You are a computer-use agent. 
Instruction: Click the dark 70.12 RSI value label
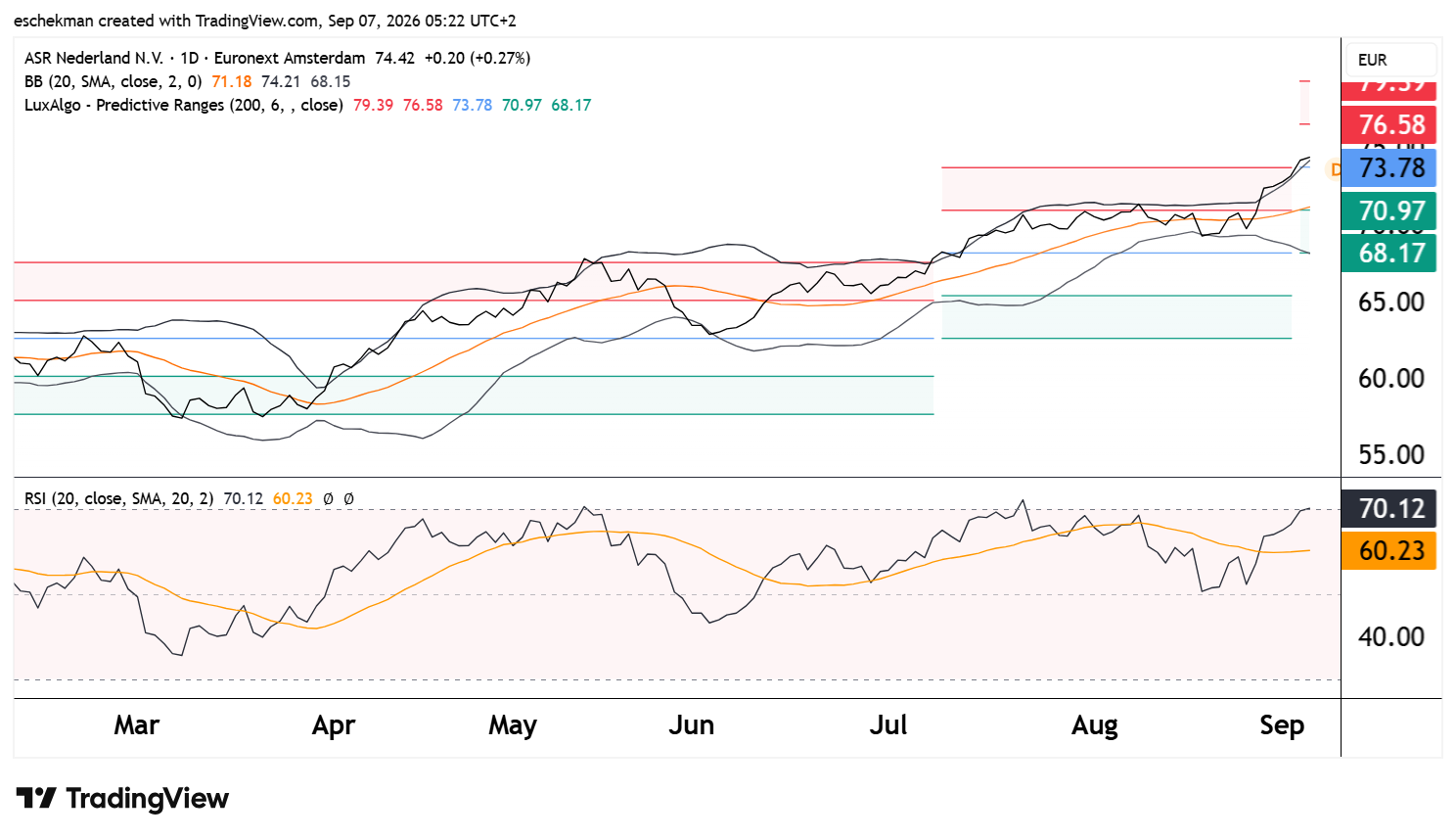tap(1388, 509)
